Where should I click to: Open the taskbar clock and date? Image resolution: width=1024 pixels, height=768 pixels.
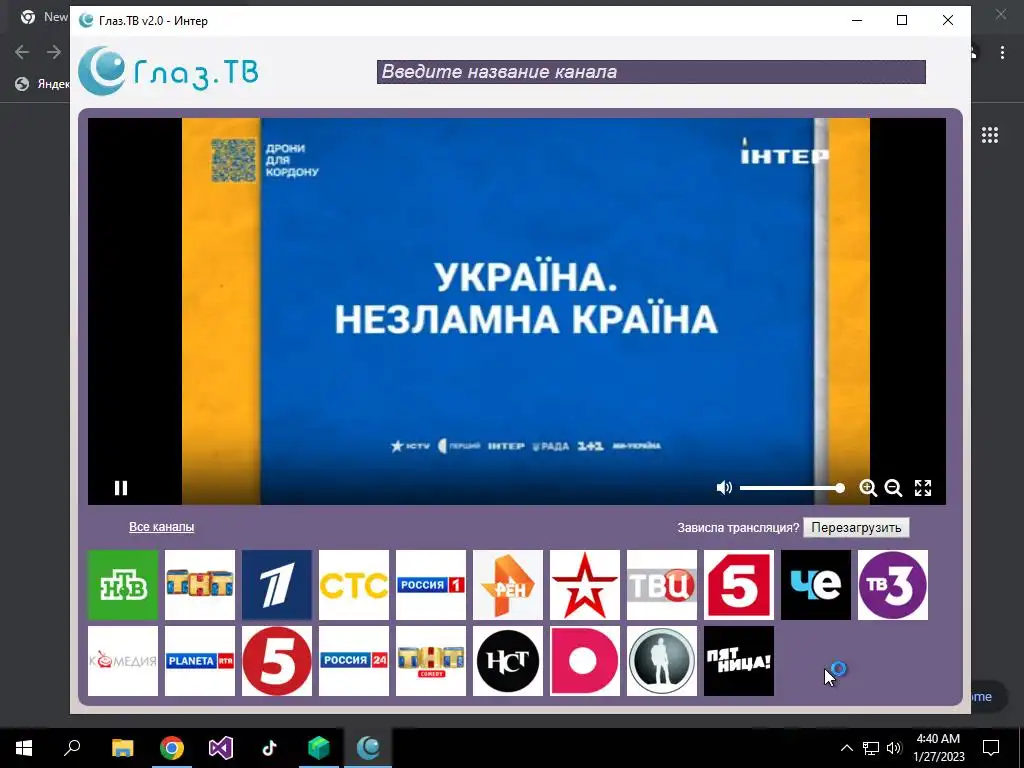point(938,748)
